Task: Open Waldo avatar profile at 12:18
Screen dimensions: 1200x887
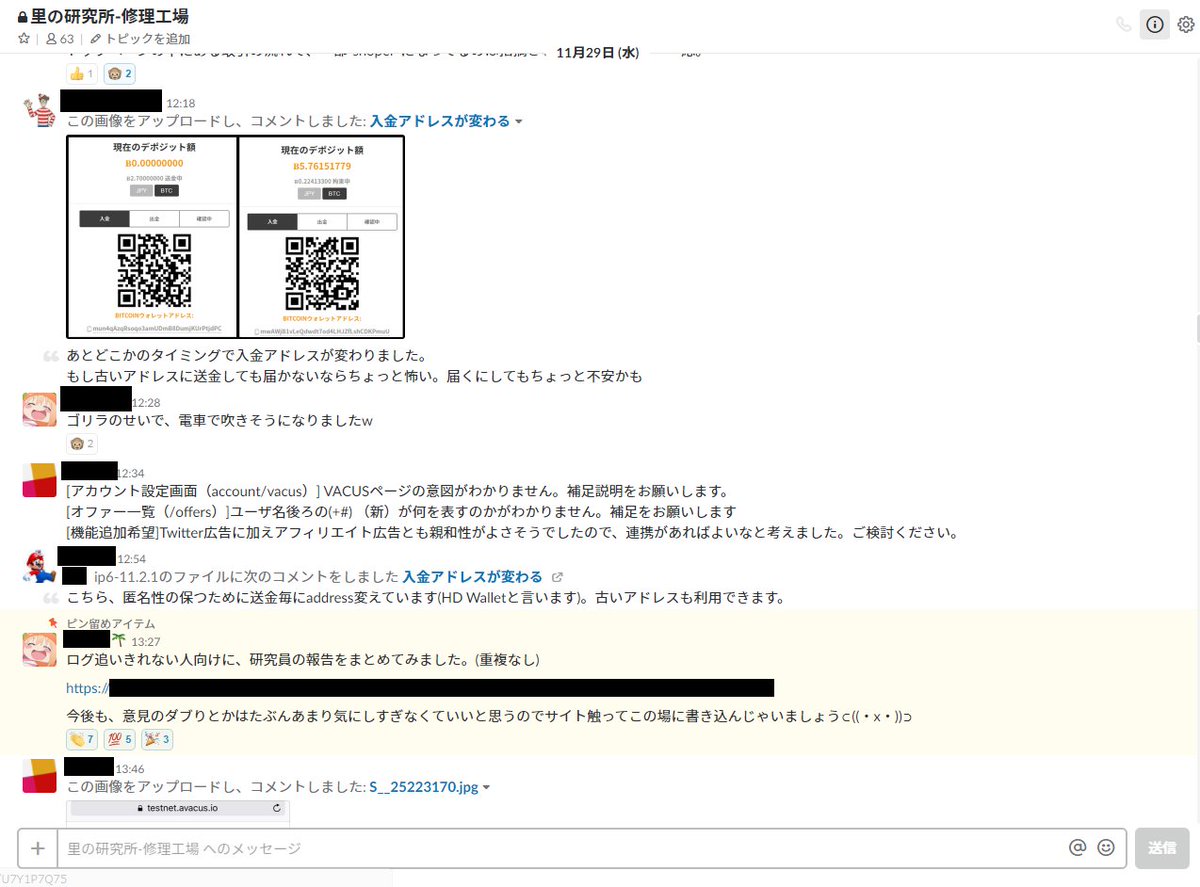Action: (39, 109)
